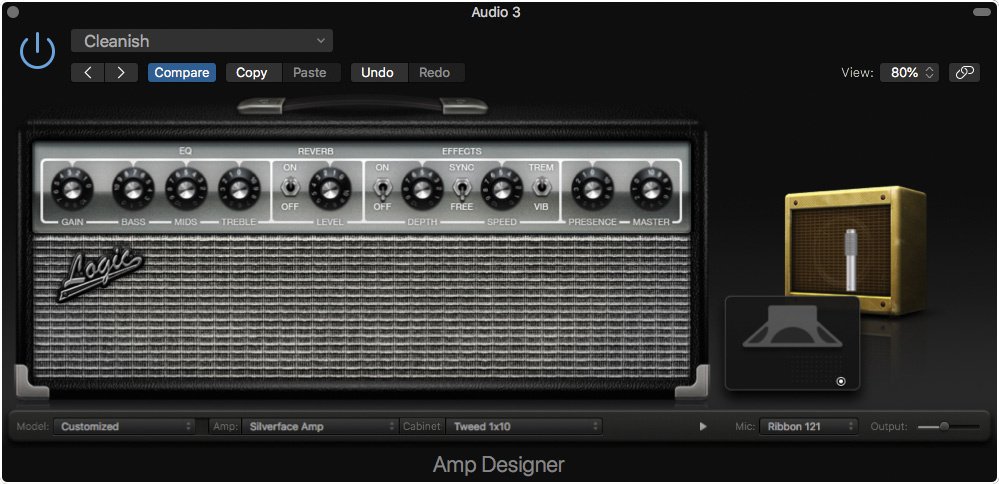Toggle the plug-in power button
This screenshot has height=484, width=999.
(37, 50)
